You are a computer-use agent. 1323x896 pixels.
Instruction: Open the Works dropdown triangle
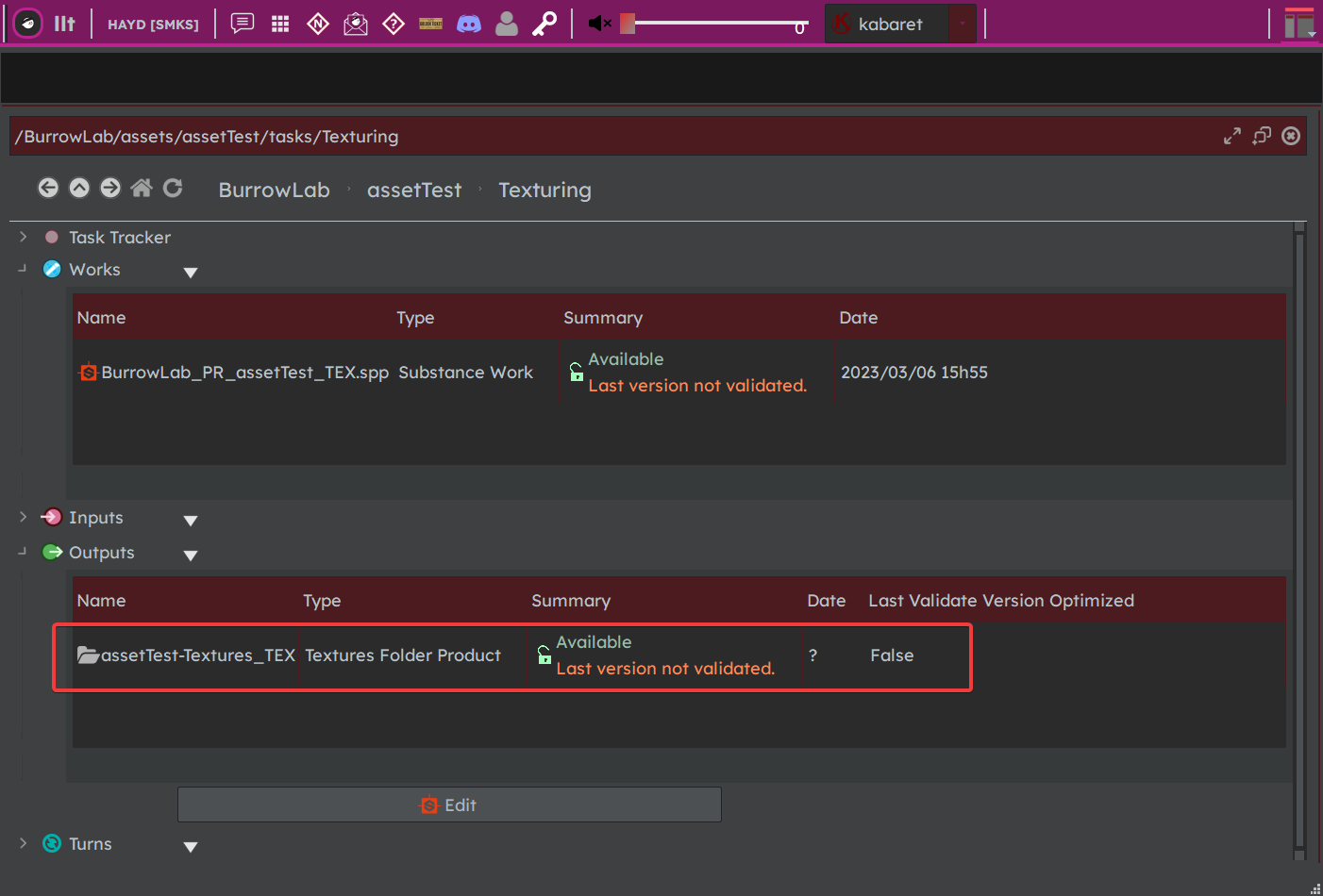point(191,273)
